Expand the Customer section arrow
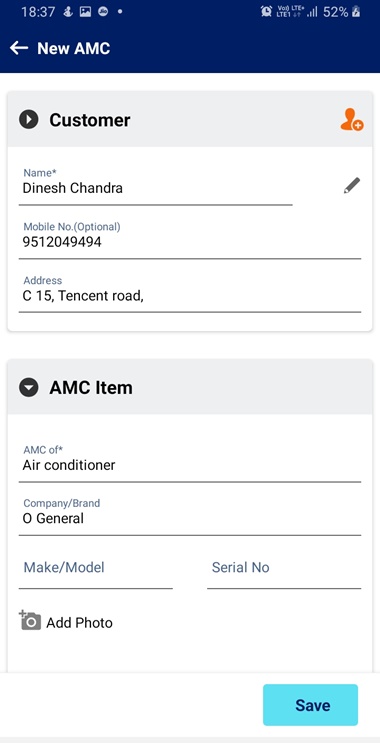 pyautogui.click(x=28, y=119)
